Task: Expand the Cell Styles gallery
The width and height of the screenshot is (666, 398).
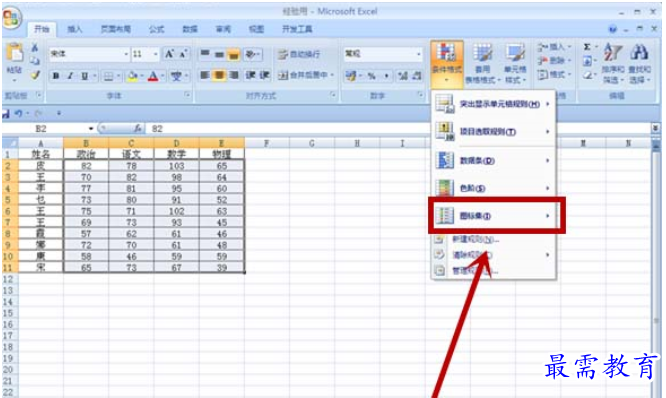Action: coord(515,63)
